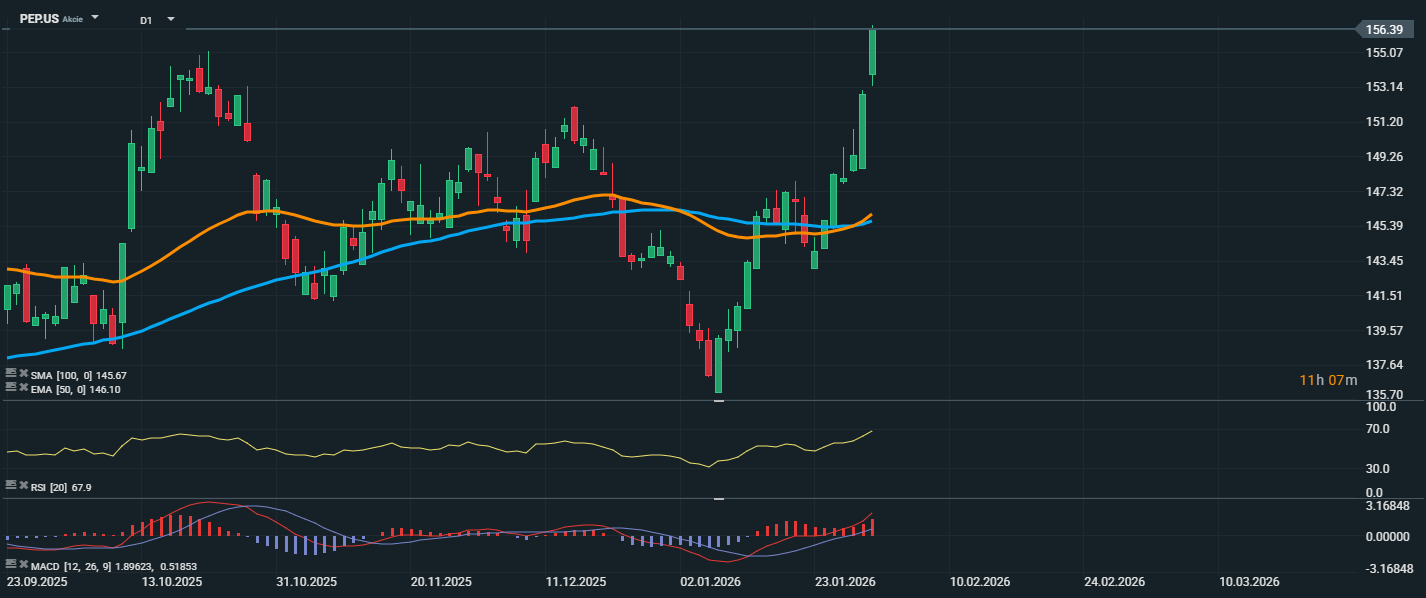This screenshot has width=1426, height=598.
Task: Delete the MACD indicator using X icon
Action: pyautogui.click(x=23, y=565)
